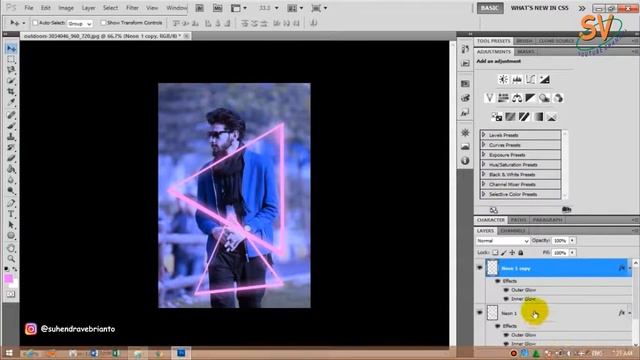Image resolution: width=640 pixels, height=360 pixels.
Task: Select the Eraser tool
Action: (x=11, y=158)
